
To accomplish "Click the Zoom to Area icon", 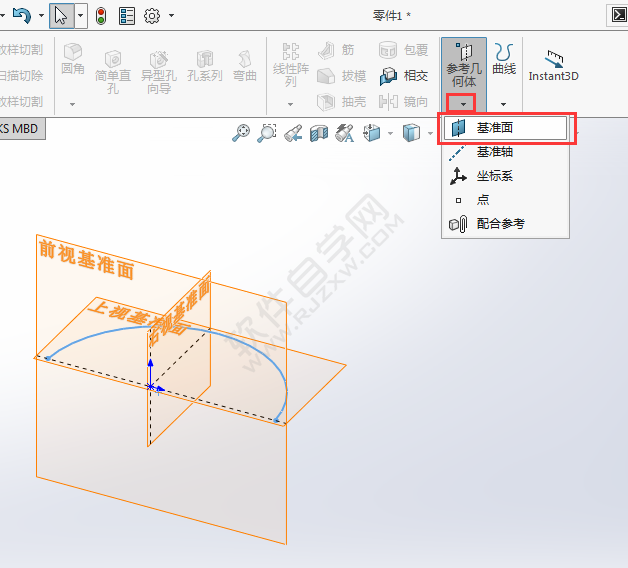I will click(x=267, y=133).
